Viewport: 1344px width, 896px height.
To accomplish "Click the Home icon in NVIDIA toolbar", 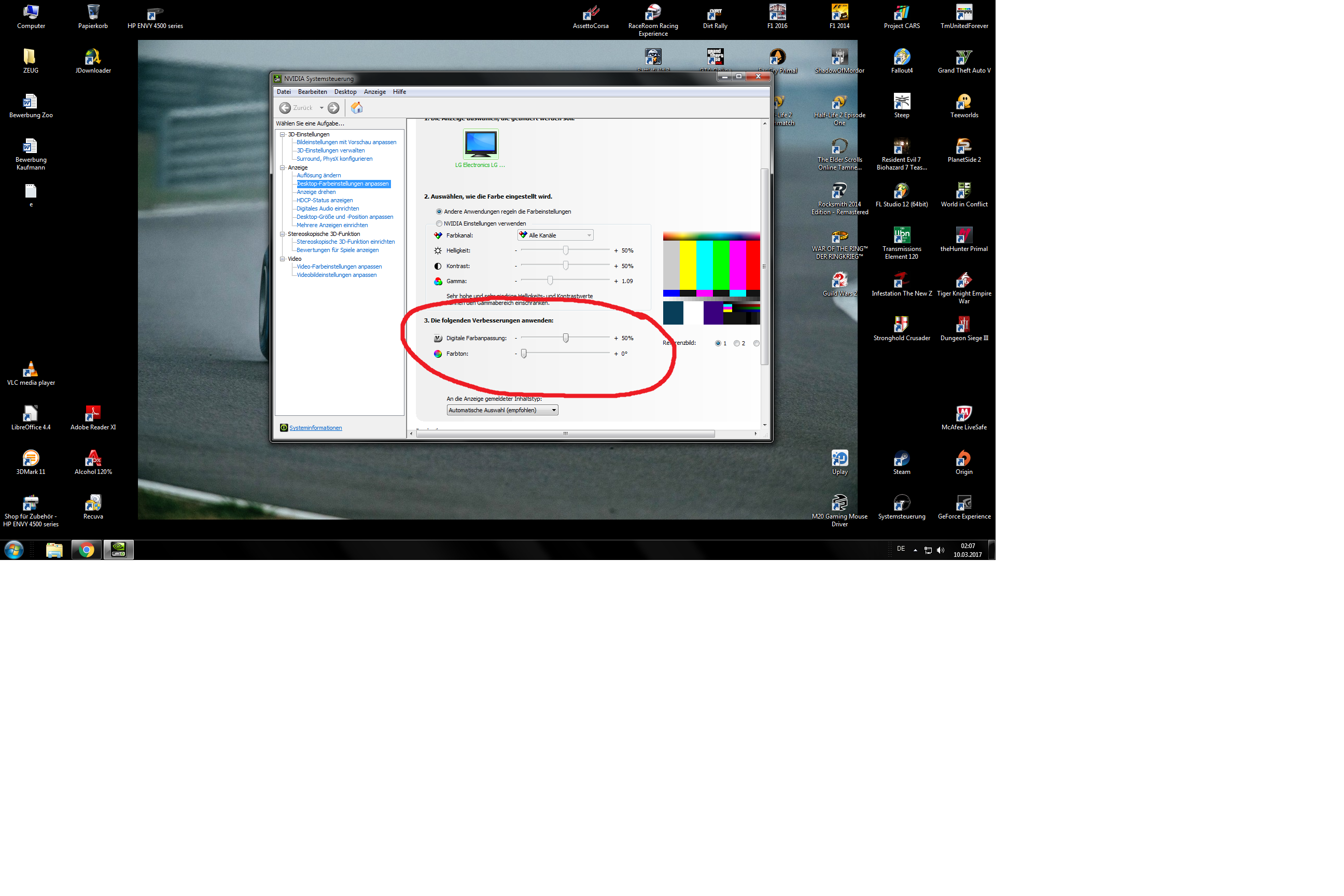I will click(357, 107).
